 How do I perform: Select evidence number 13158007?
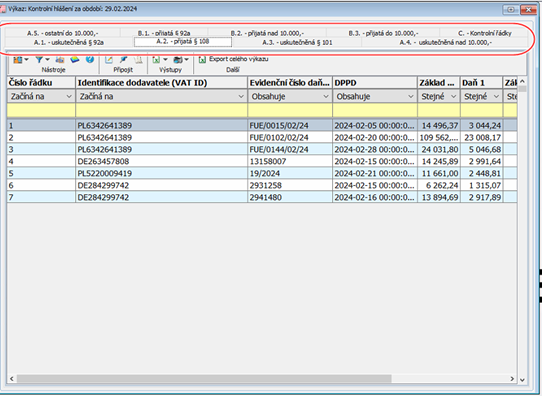pos(290,161)
